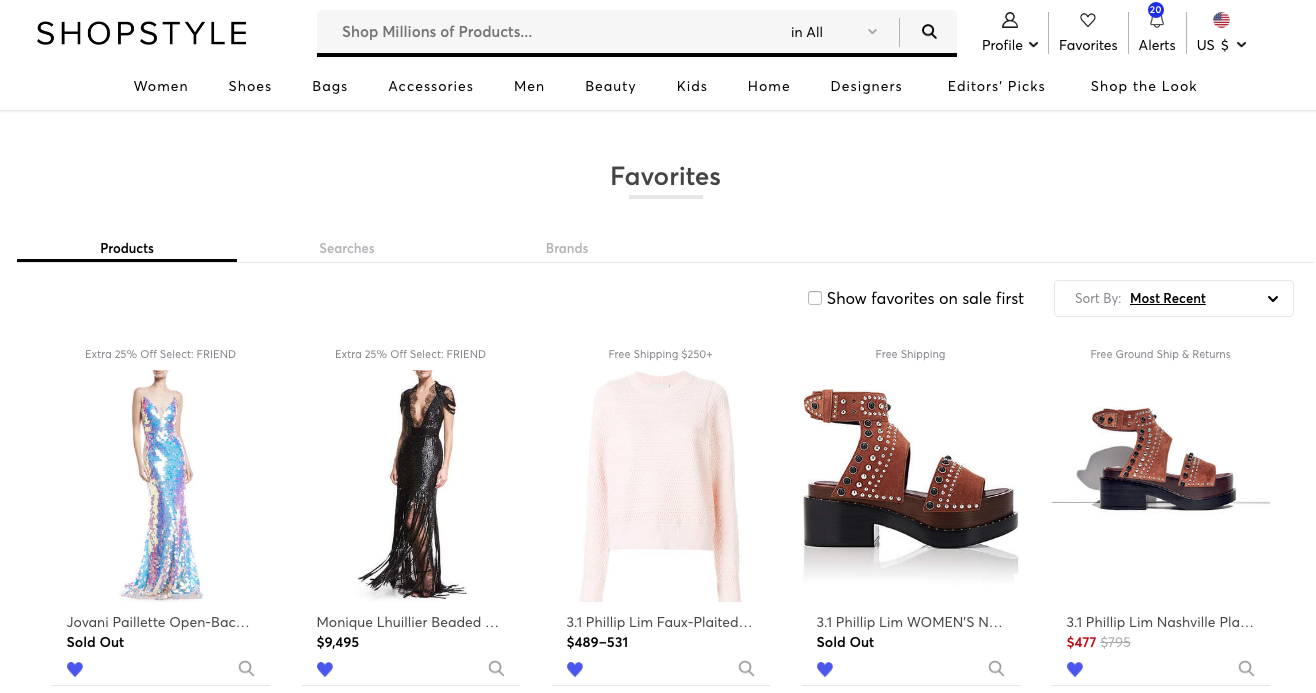Expand the Profile menu

[x=1010, y=45]
